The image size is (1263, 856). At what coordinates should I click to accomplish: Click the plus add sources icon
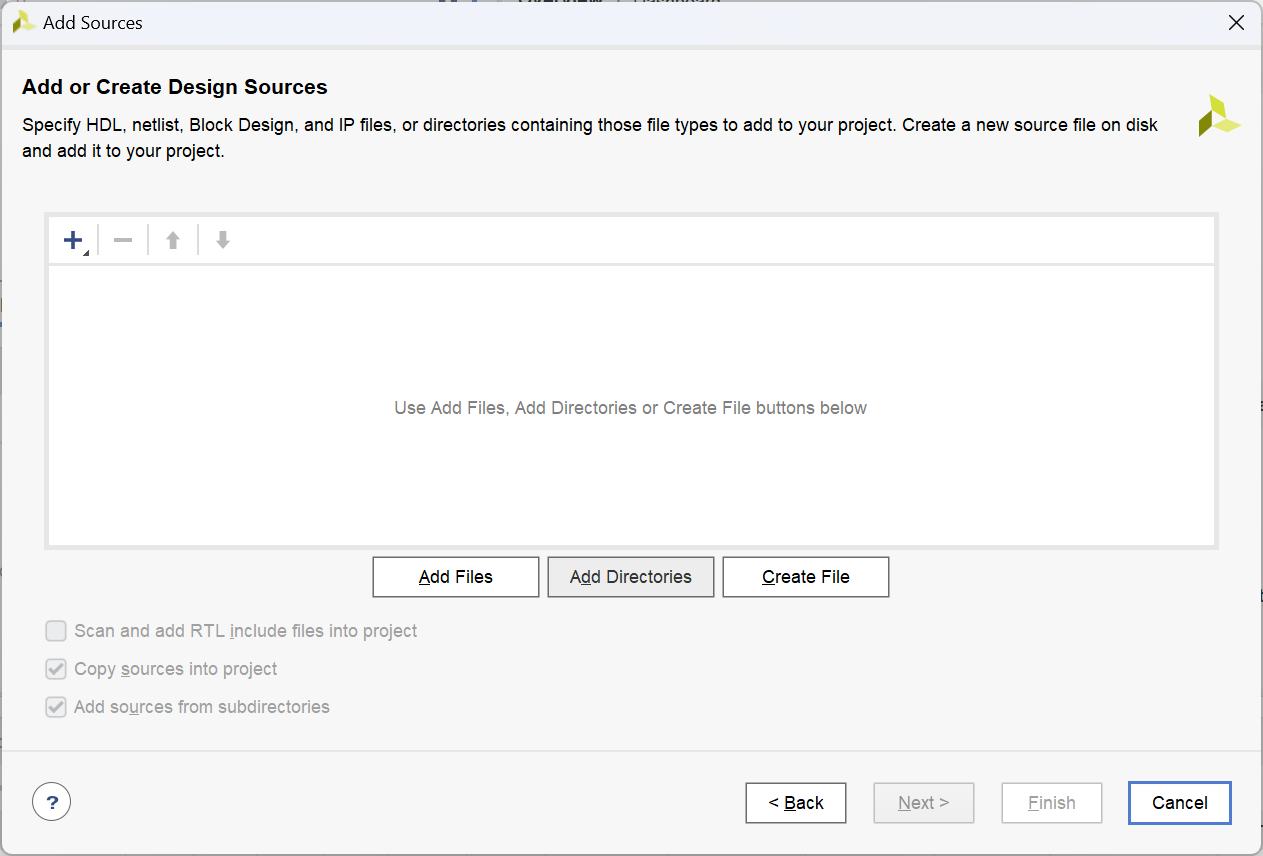coord(73,240)
